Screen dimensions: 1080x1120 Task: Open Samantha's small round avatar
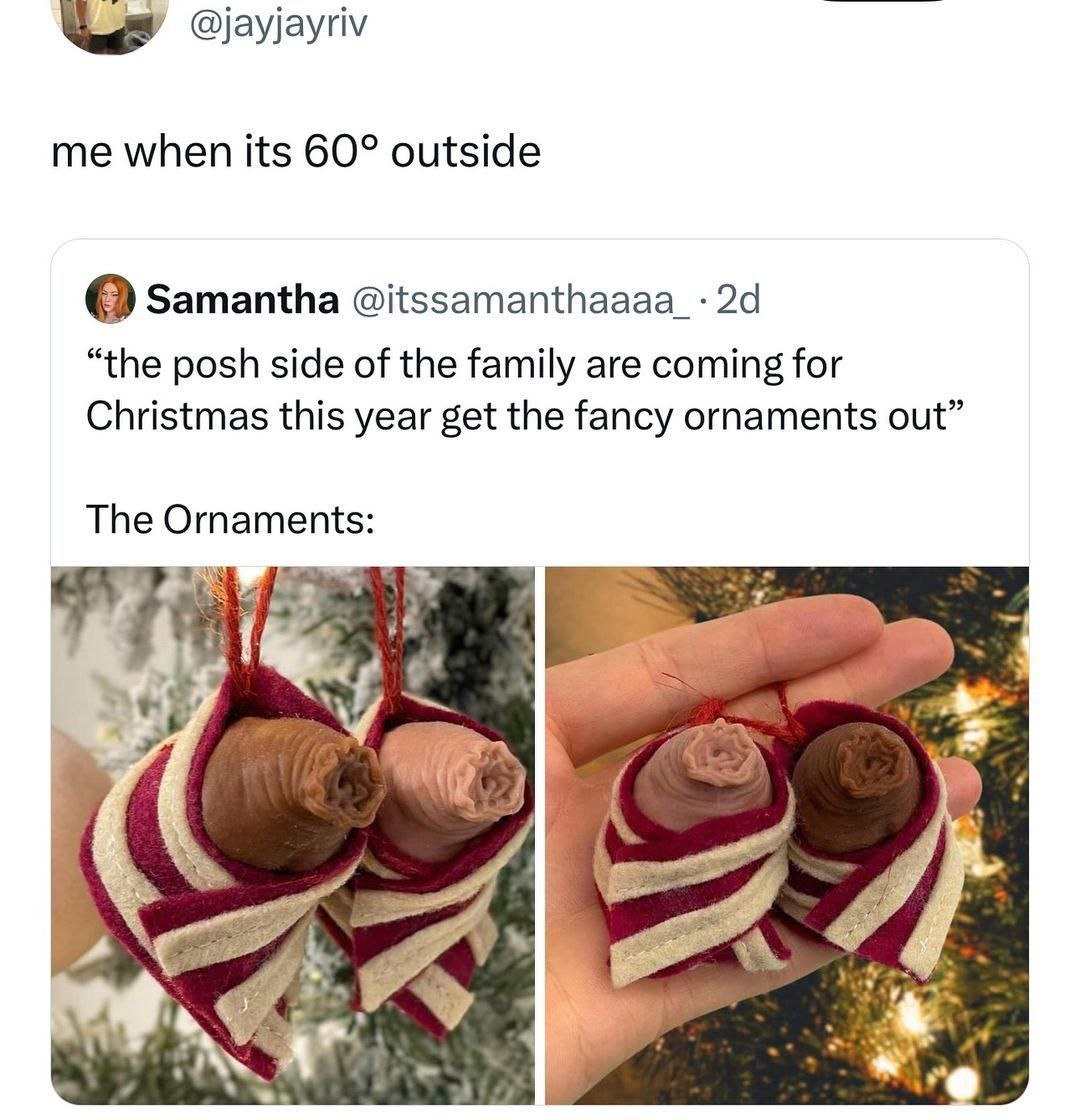(111, 299)
